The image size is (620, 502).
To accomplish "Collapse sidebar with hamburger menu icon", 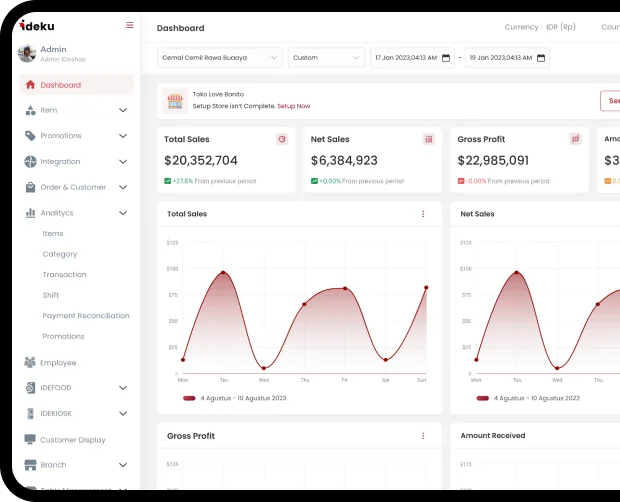I will click(x=130, y=25).
